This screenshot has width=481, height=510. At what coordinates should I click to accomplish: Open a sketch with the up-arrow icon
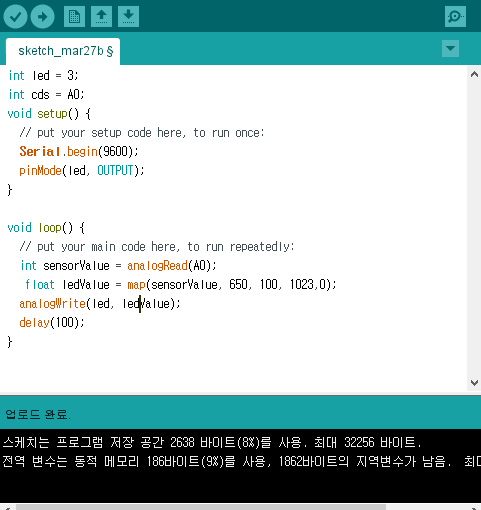(x=101, y=16)
